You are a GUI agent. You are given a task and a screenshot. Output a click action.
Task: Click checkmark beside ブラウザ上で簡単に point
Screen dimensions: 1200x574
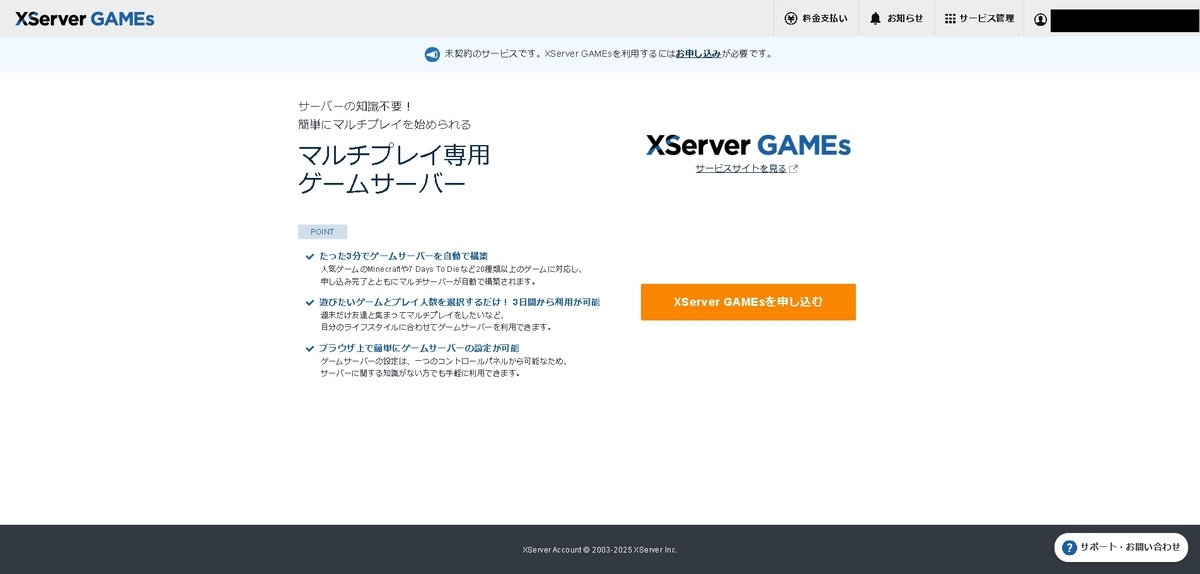tap(310, 349)
